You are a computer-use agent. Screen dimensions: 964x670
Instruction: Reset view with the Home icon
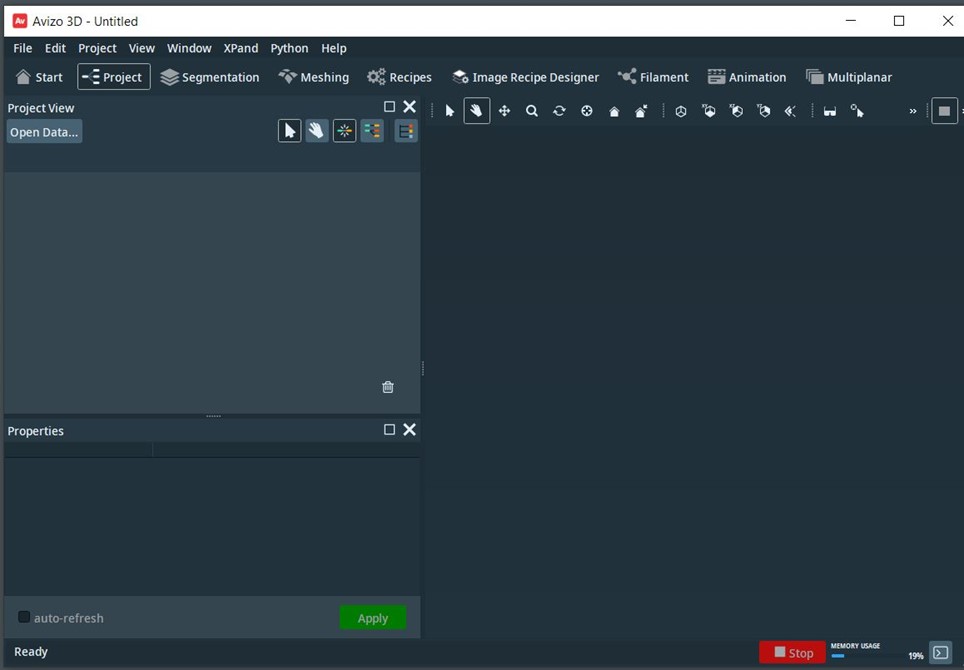click(614, 111)
